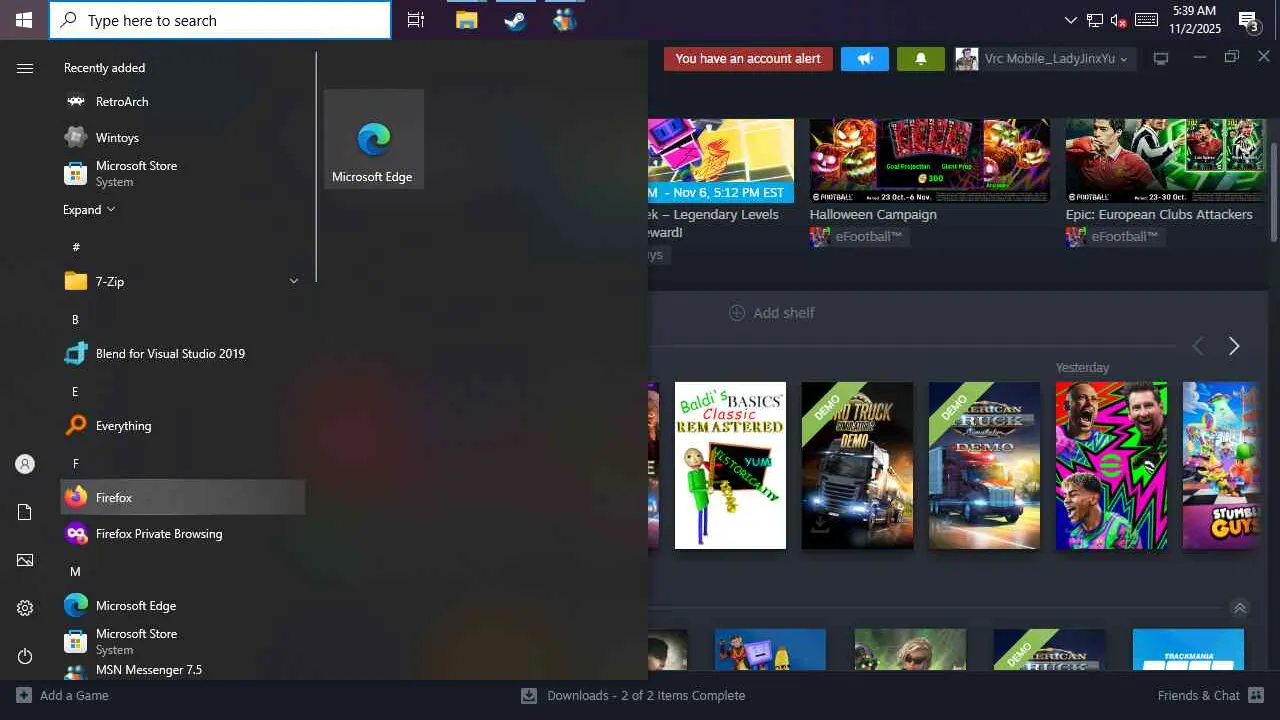Expand the Recently added list

(89, 210)
